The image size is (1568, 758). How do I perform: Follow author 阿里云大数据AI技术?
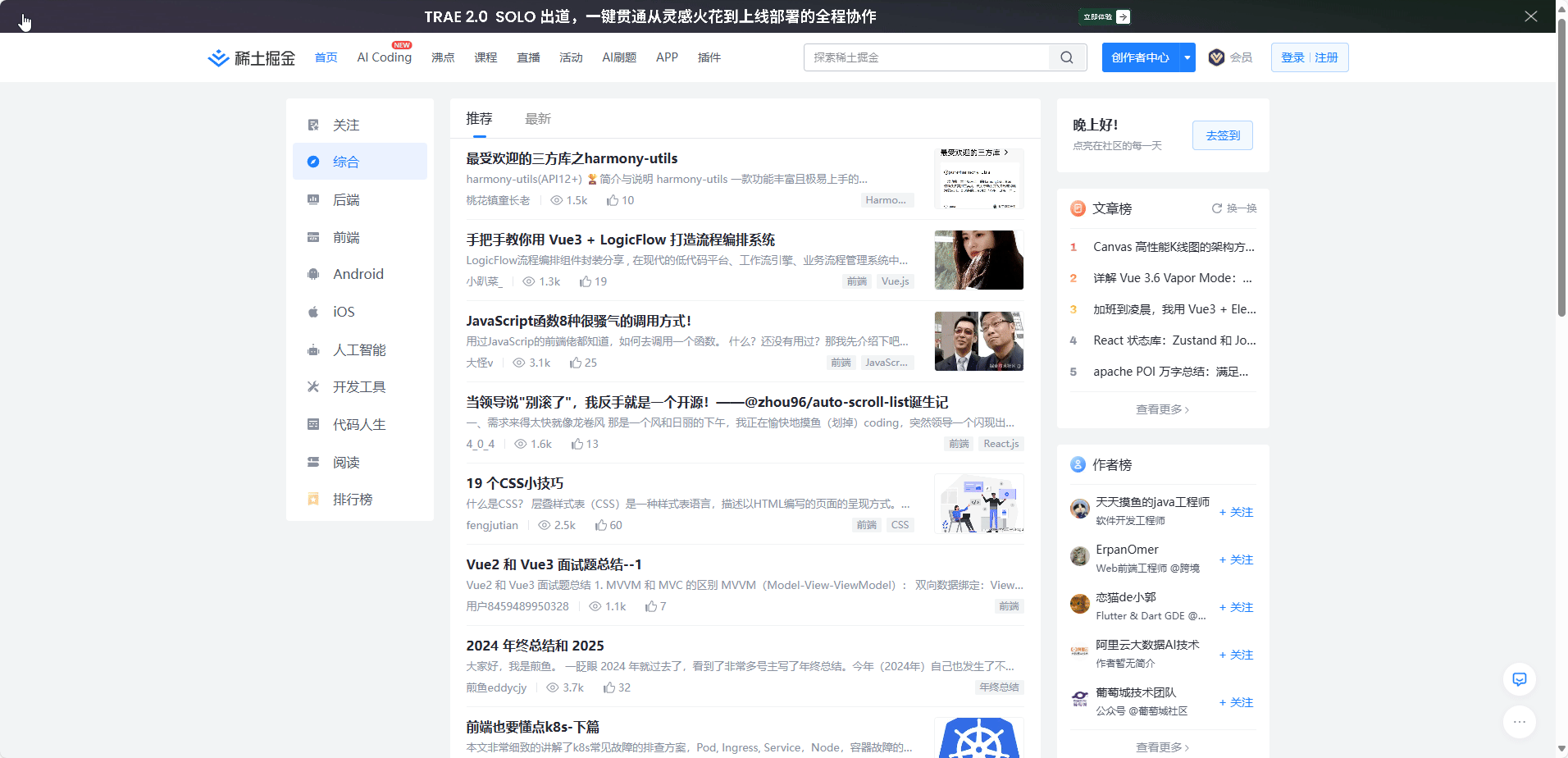tap(1236, 655)
